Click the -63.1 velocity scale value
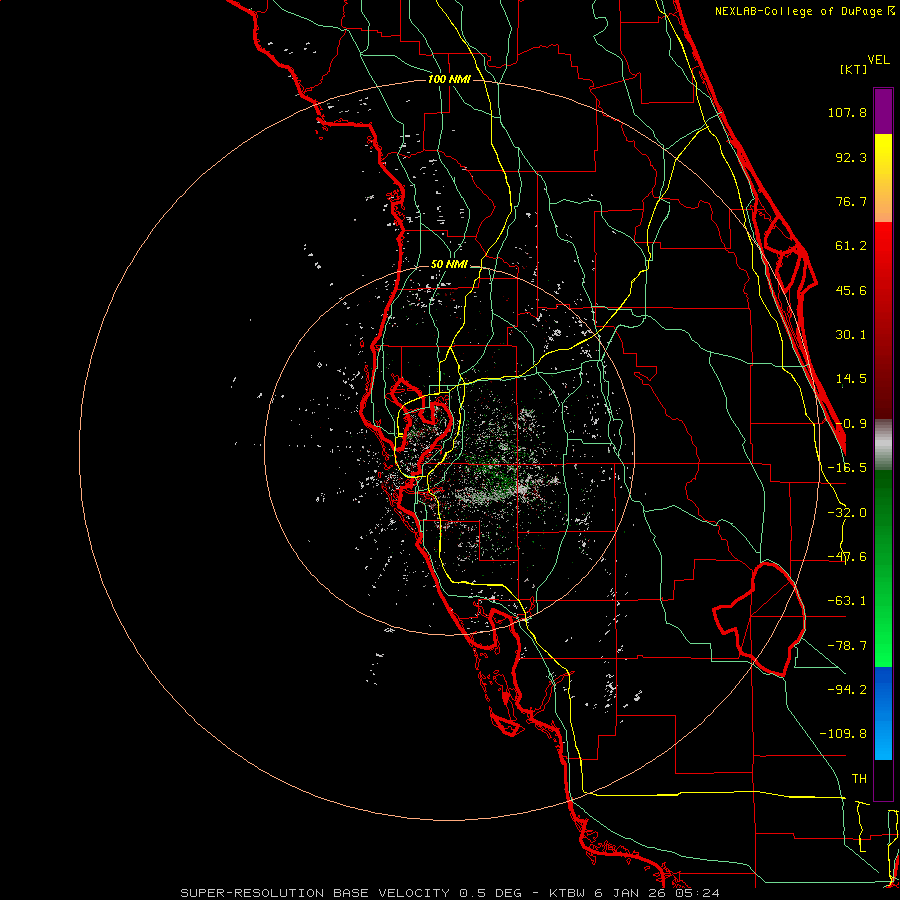This screenshot has width=900, height=900. point(847,601)
